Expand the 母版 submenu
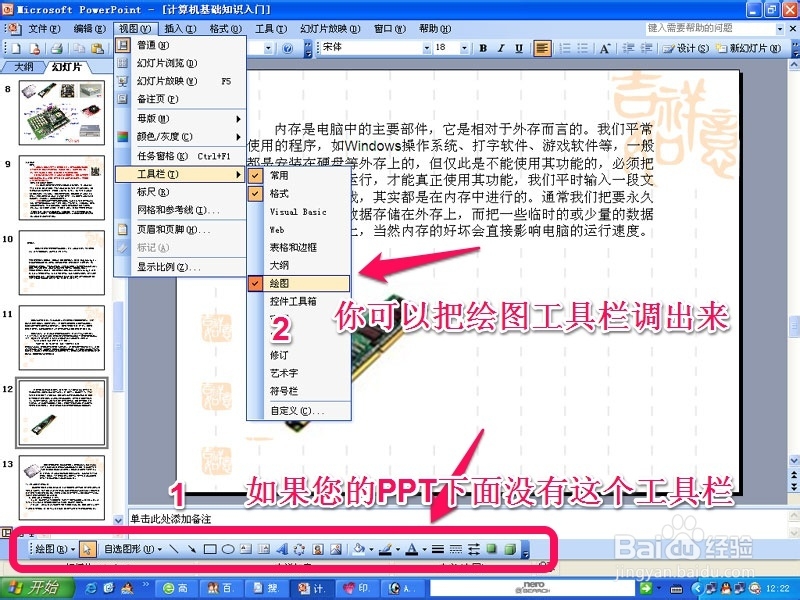This screenshot has height=600, width=800. pos(180,119)
